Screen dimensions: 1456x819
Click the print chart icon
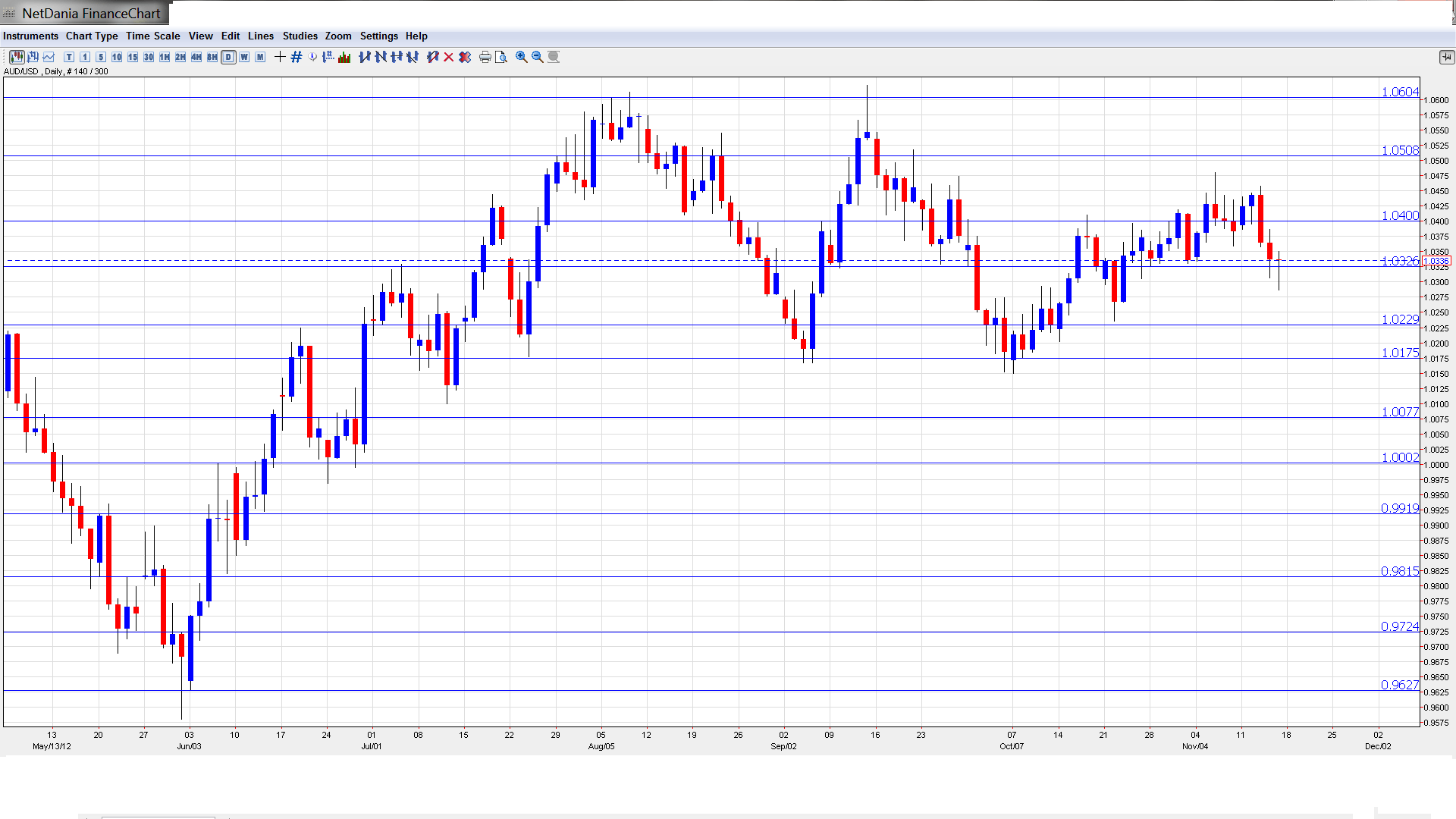(485, 57)
